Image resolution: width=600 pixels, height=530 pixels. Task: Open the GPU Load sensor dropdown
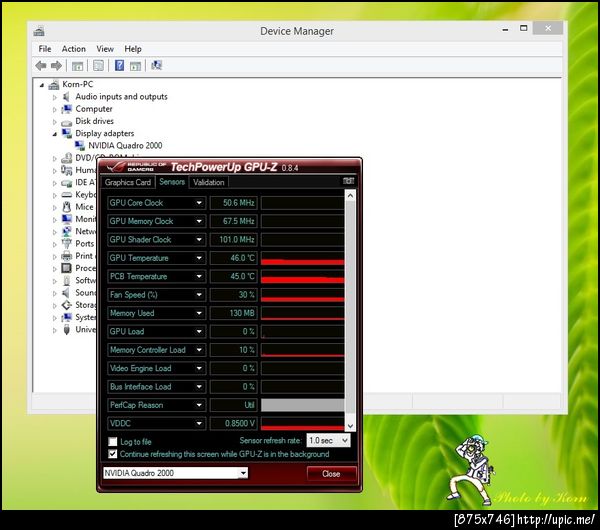[199, 331]
